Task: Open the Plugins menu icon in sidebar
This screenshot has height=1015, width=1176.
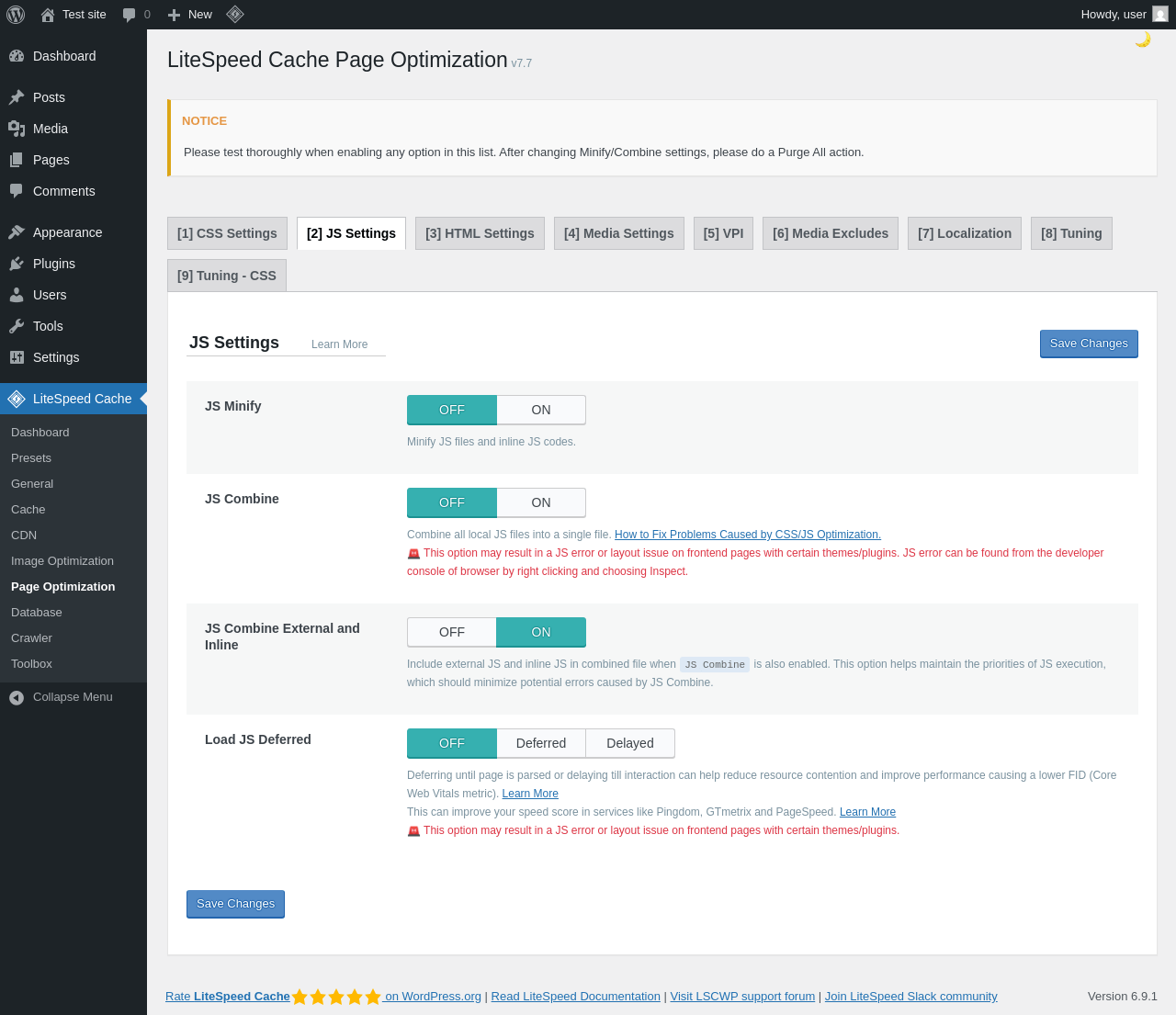Action: (x=17, y=264)
